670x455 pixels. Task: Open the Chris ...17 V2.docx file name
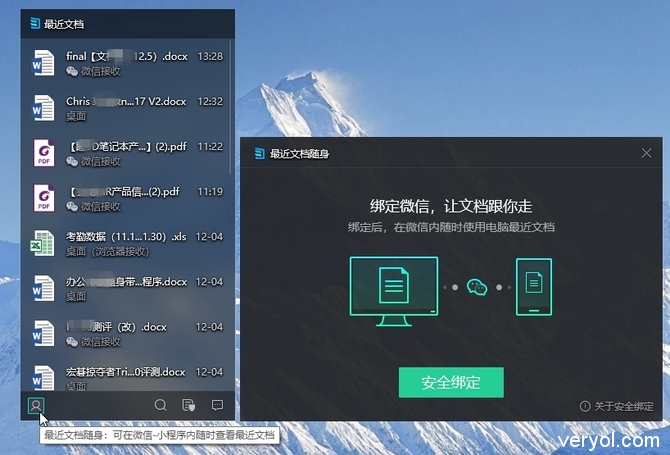click(x=126, y=101)
